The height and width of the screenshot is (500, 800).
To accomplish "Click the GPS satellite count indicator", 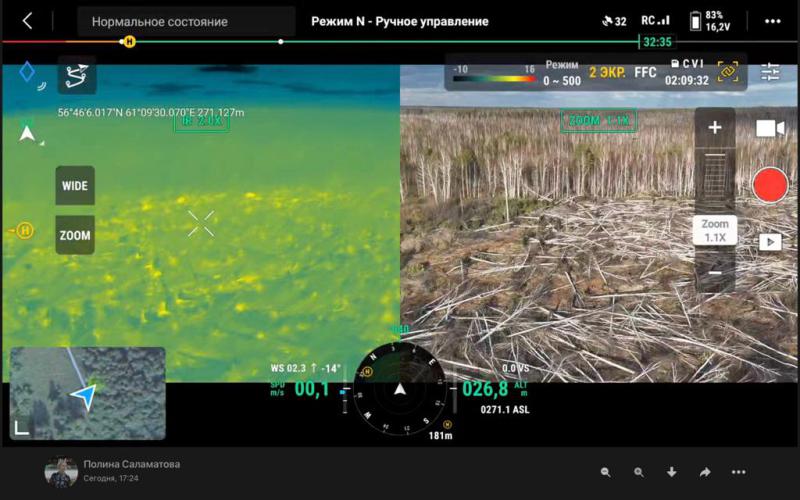I will pos(614,21).
